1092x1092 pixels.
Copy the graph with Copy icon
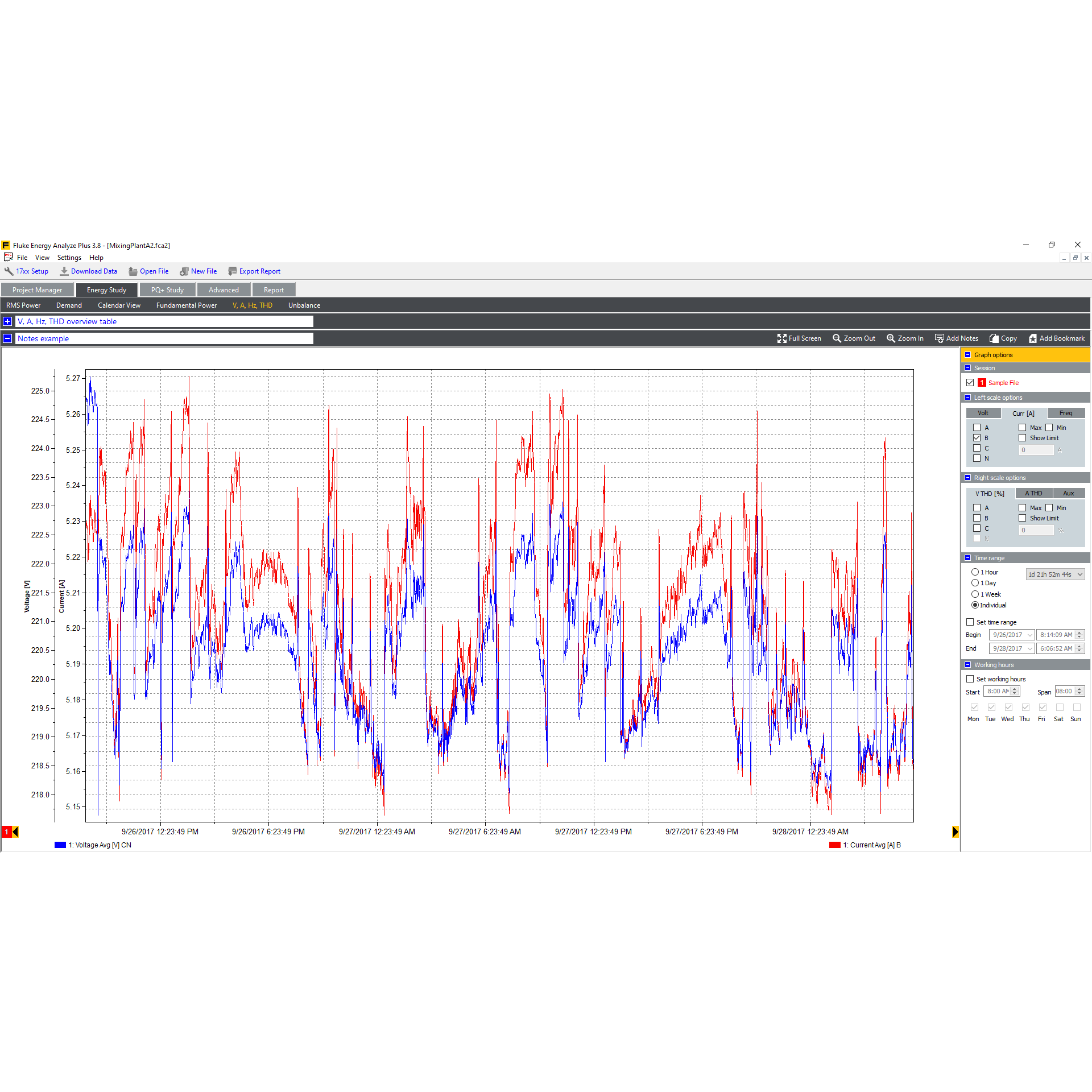click(994, 338)
